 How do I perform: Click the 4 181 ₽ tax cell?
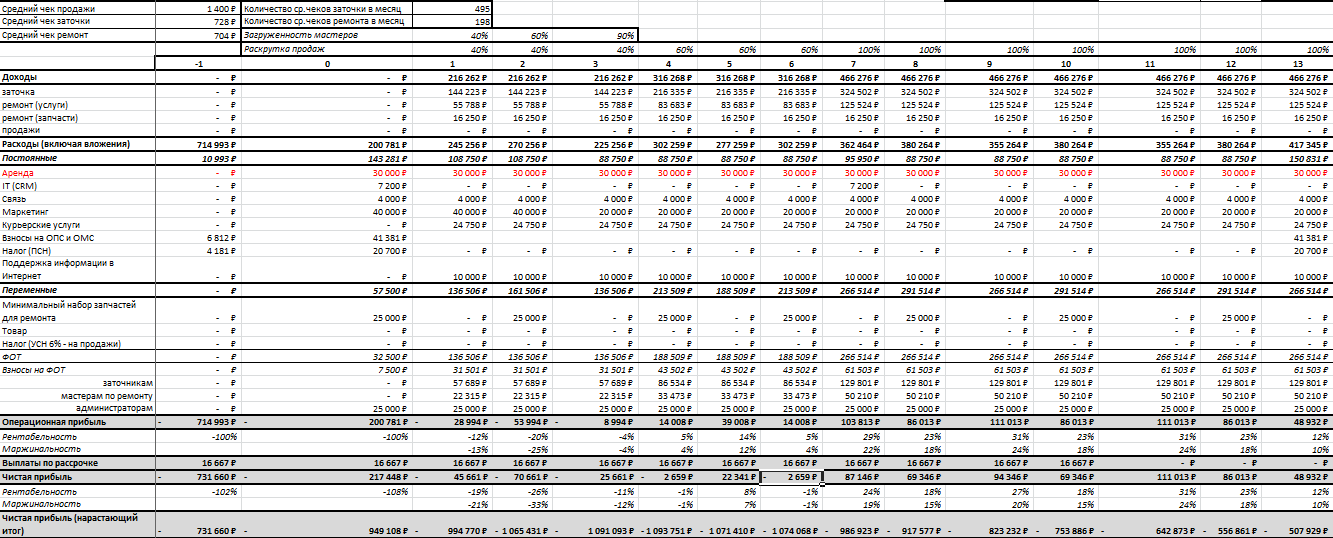point(198,251)
